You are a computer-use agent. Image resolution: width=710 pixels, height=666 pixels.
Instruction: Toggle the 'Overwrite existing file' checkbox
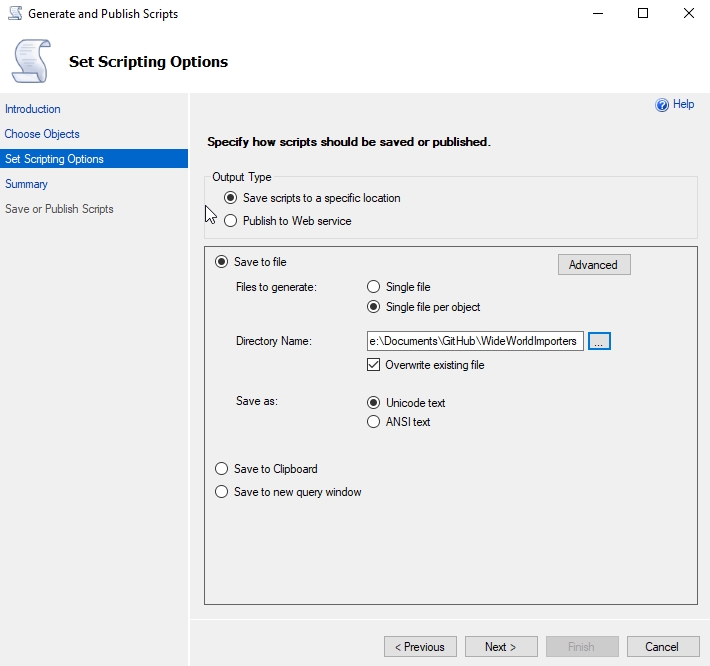coord(374,365)
